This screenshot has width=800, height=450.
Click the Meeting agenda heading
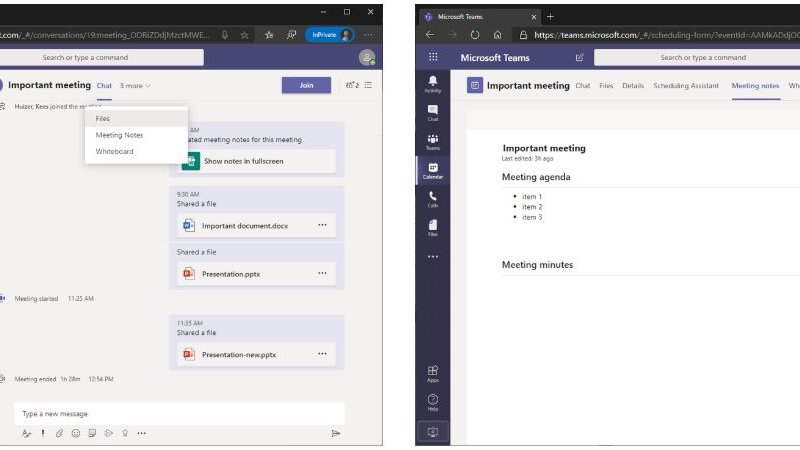tap(536, 177)
